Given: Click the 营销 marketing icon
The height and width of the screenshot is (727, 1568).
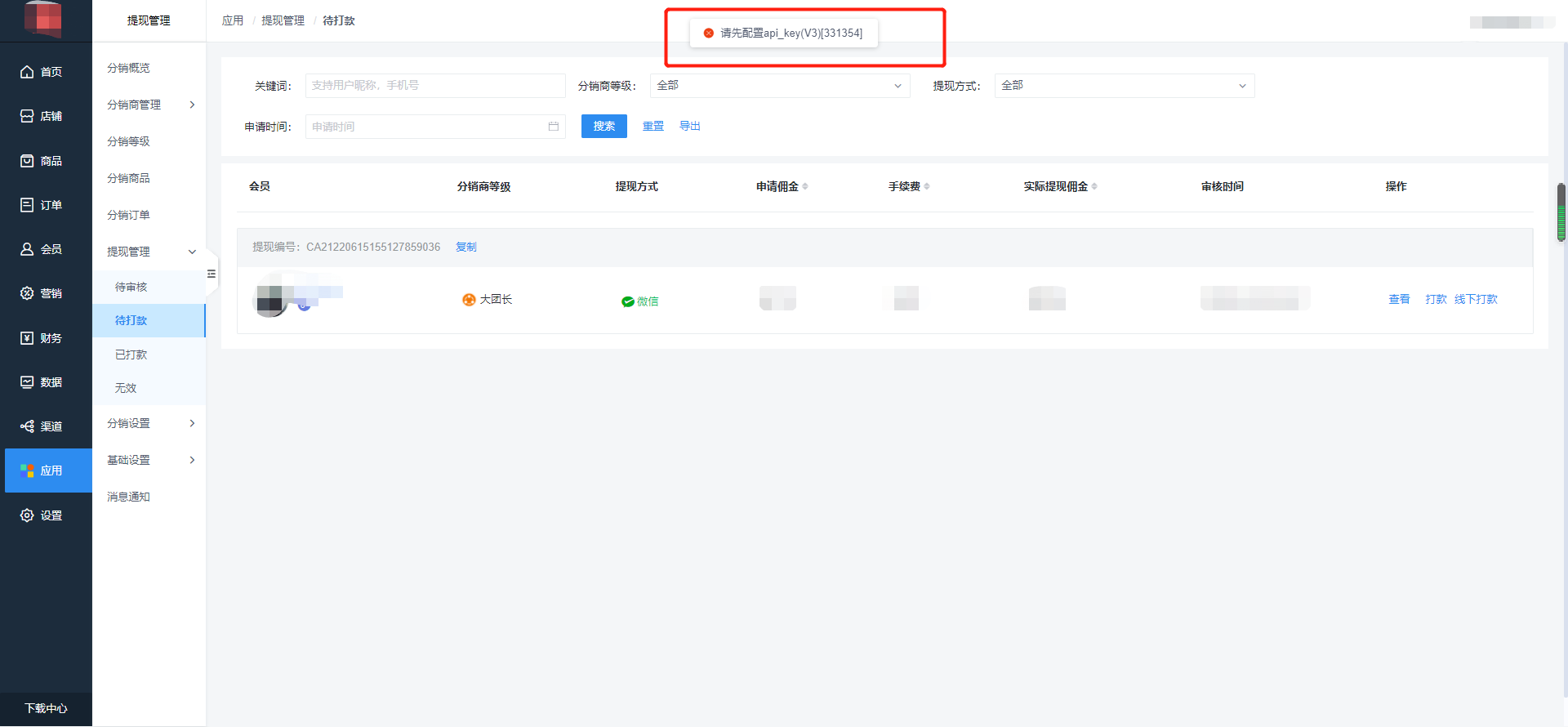Looking at the screenshot, I should click(x=27, y=293).
